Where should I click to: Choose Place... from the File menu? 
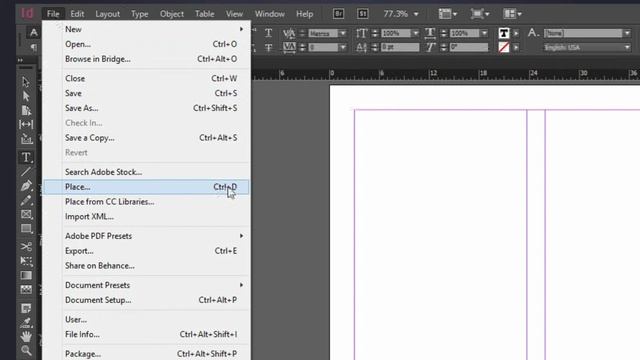[x=146, y=187]
